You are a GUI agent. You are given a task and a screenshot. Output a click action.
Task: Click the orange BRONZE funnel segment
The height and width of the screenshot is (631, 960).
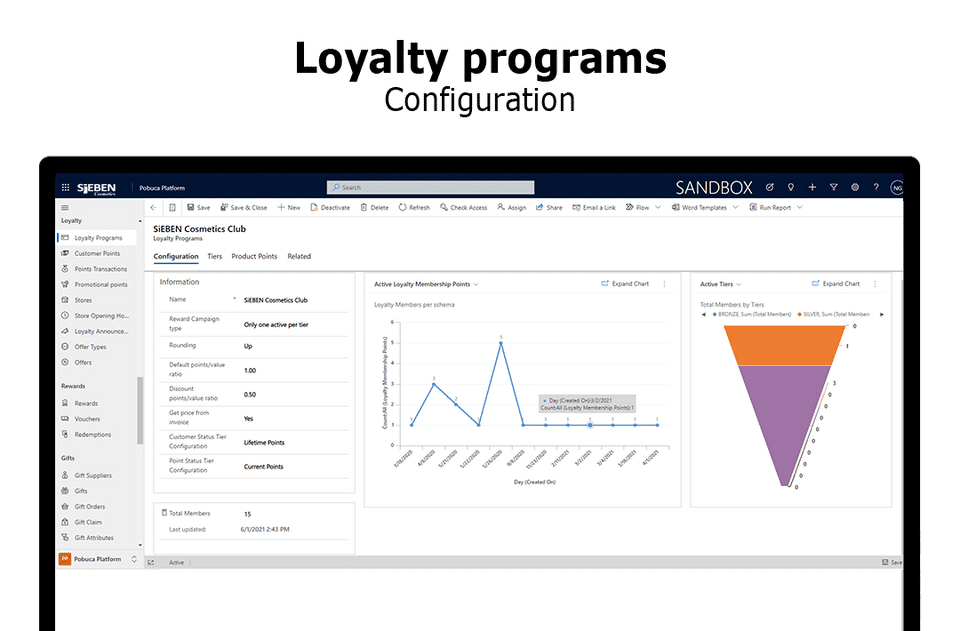(784, 345)
